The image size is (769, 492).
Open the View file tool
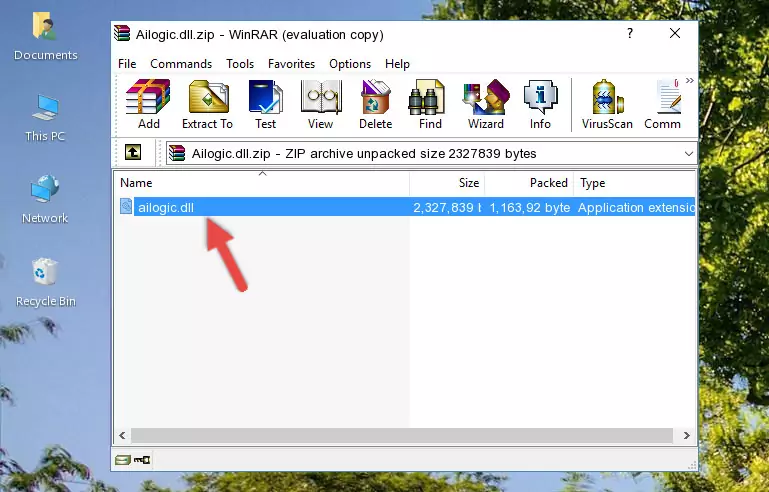click(321, 104)
